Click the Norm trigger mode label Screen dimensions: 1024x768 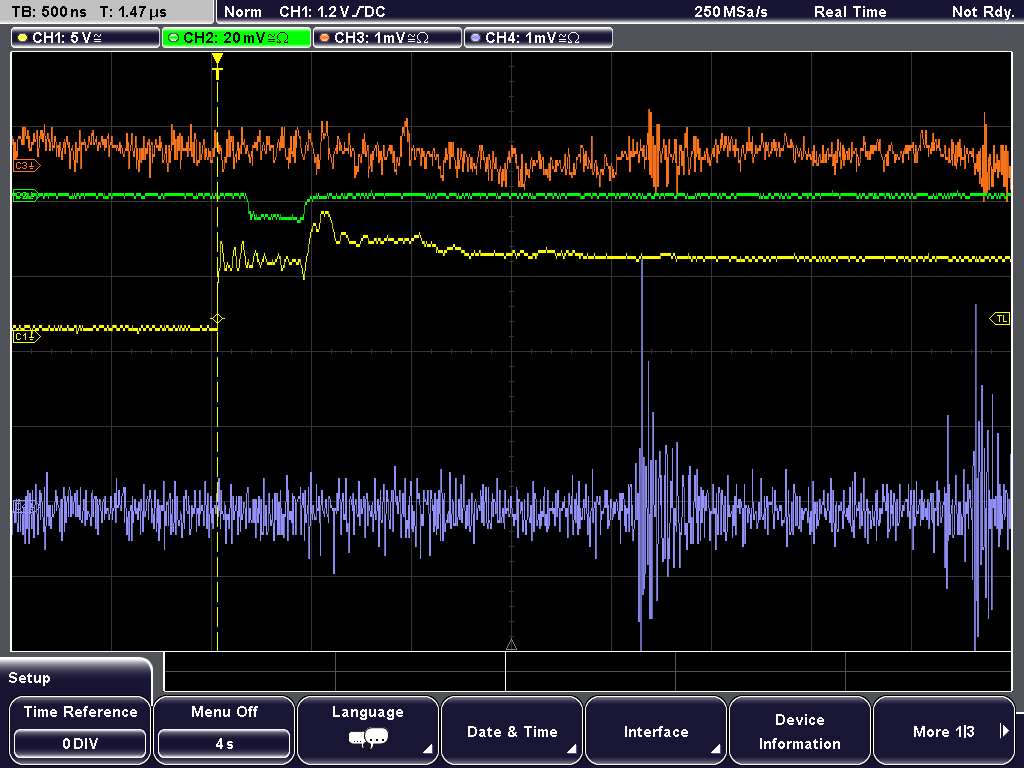243,12
